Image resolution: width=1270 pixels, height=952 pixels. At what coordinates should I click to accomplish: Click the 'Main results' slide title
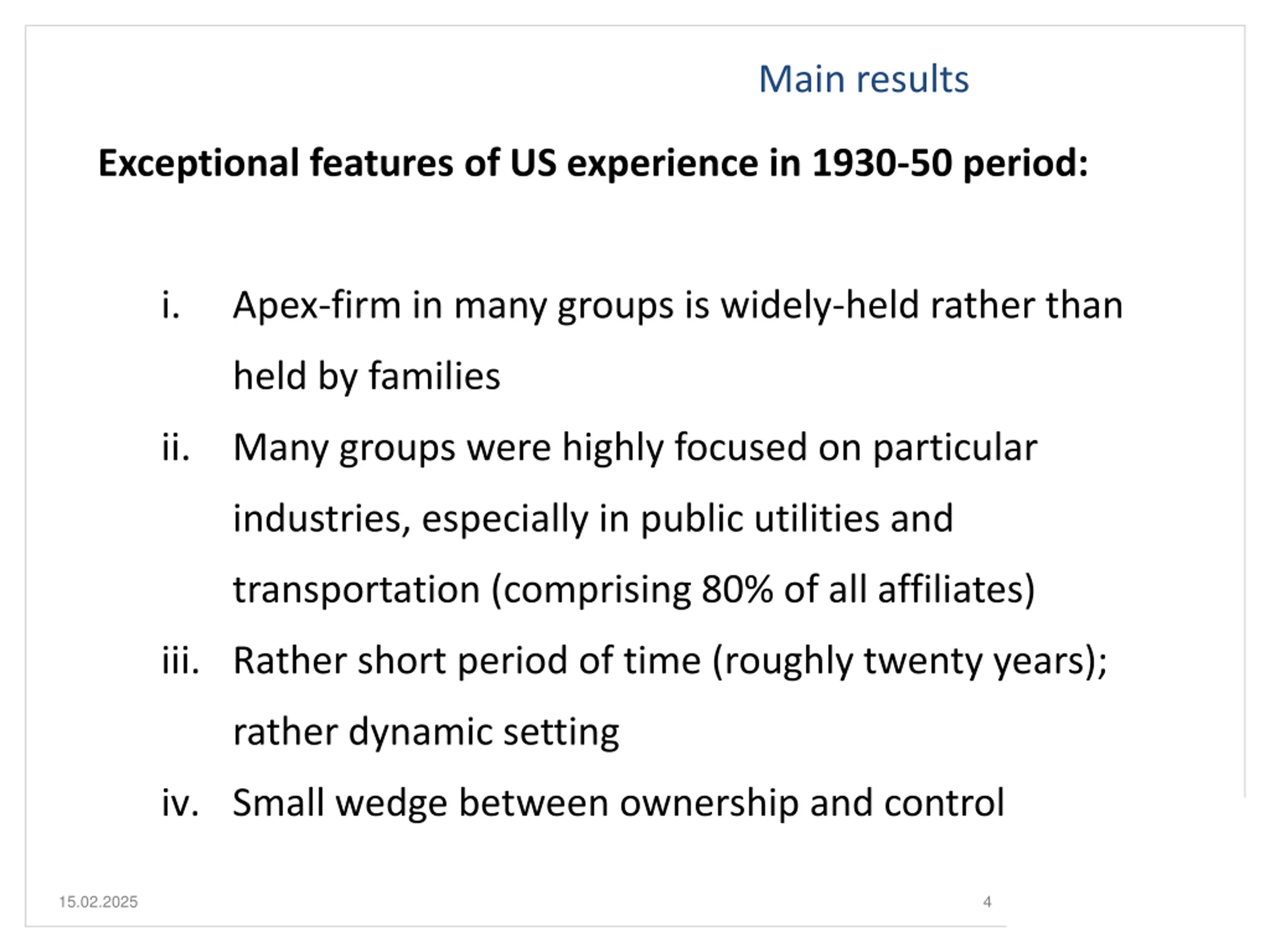click(864, 79)
